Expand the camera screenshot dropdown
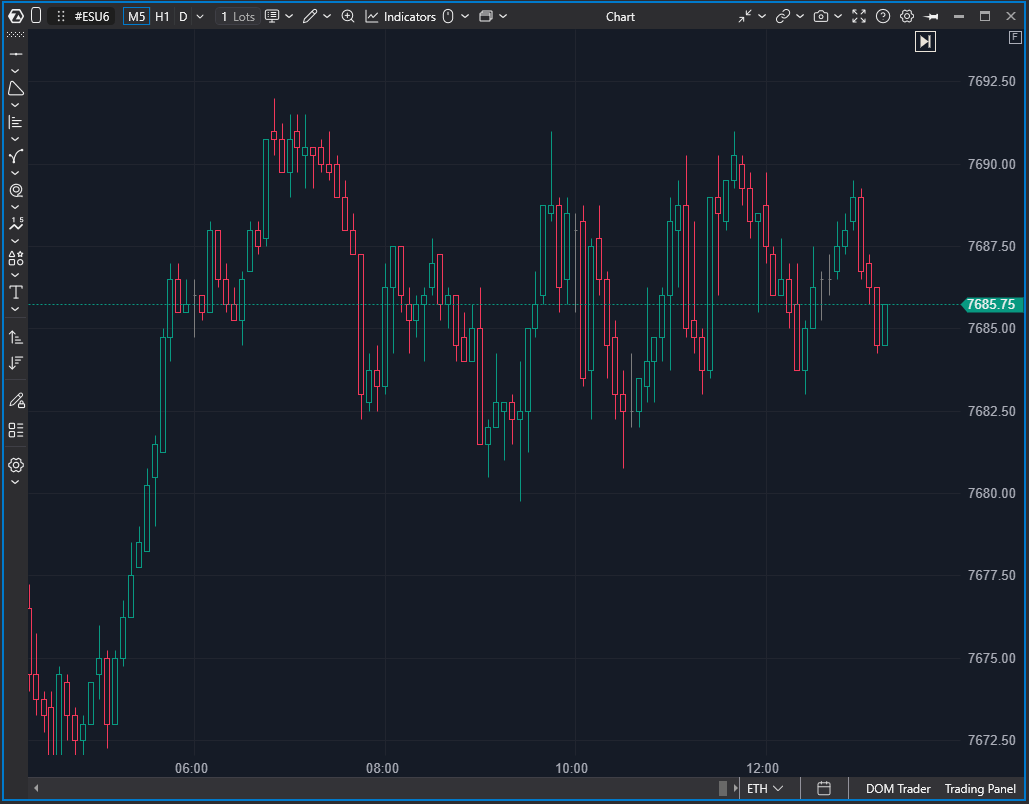The width and height of the screenshot is (1029, 804). pos(838,16)
